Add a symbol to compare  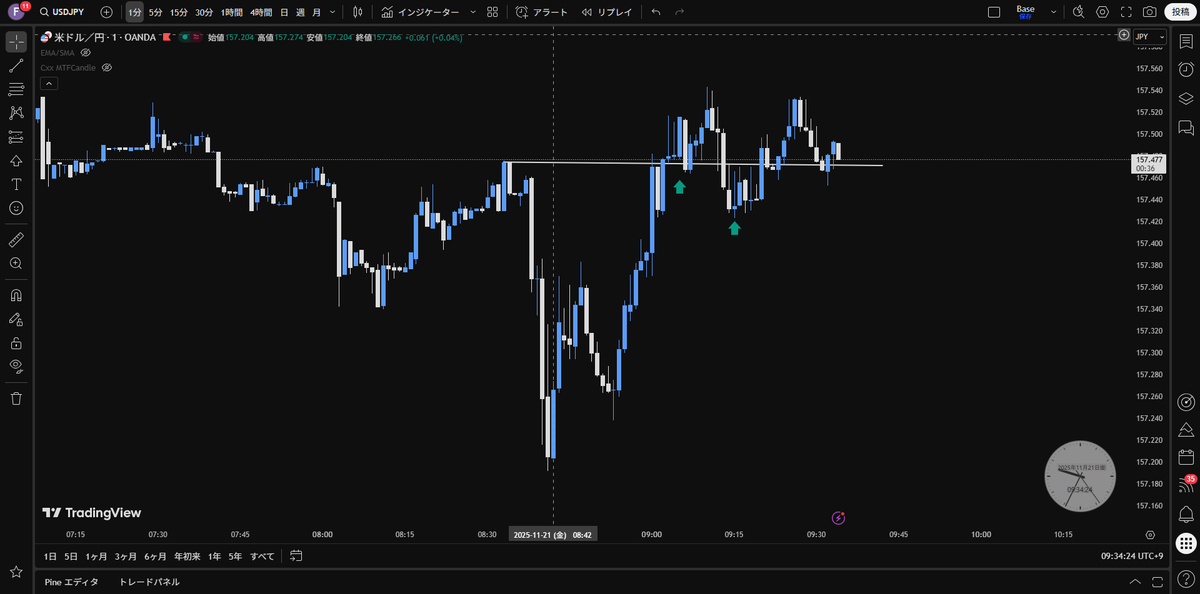107,12
